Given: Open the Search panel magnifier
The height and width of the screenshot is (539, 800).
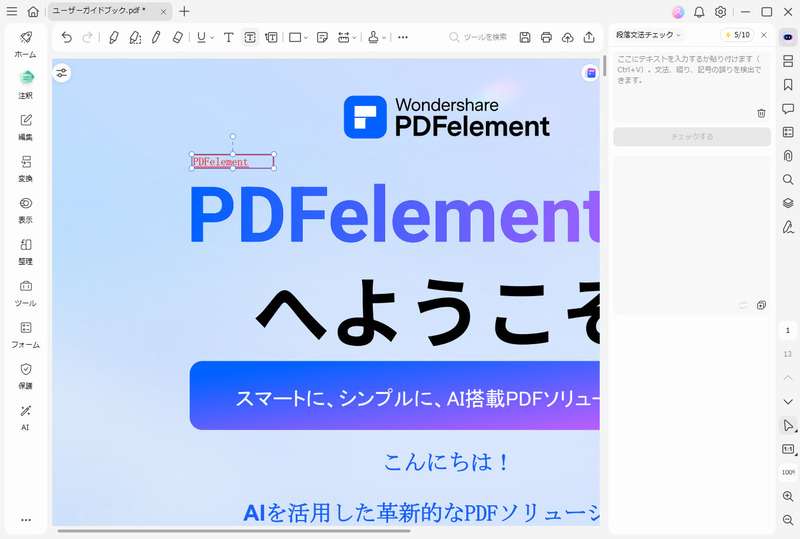Looking at the screenshot, I should click(788, 180).
